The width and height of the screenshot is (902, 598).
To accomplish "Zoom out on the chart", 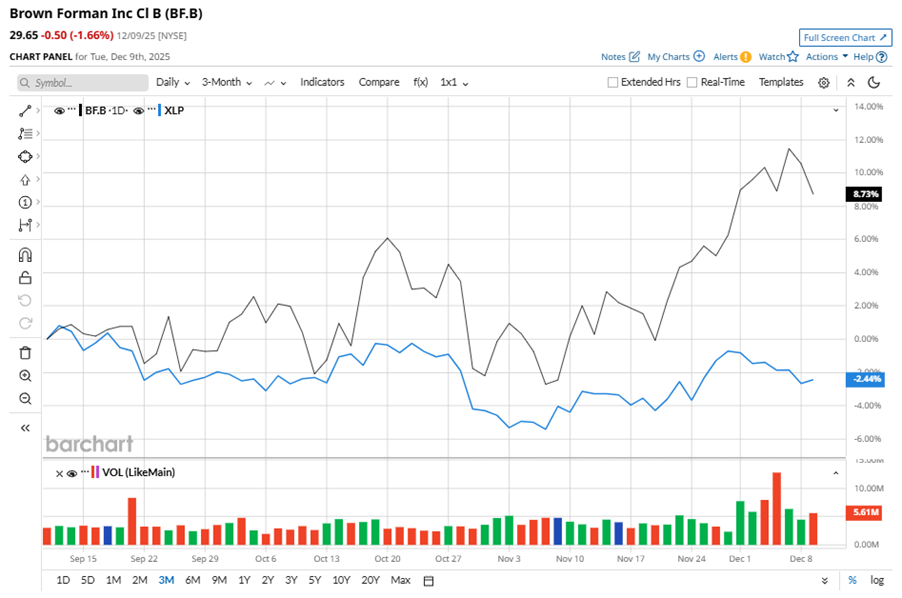I will tap(25, 398).
